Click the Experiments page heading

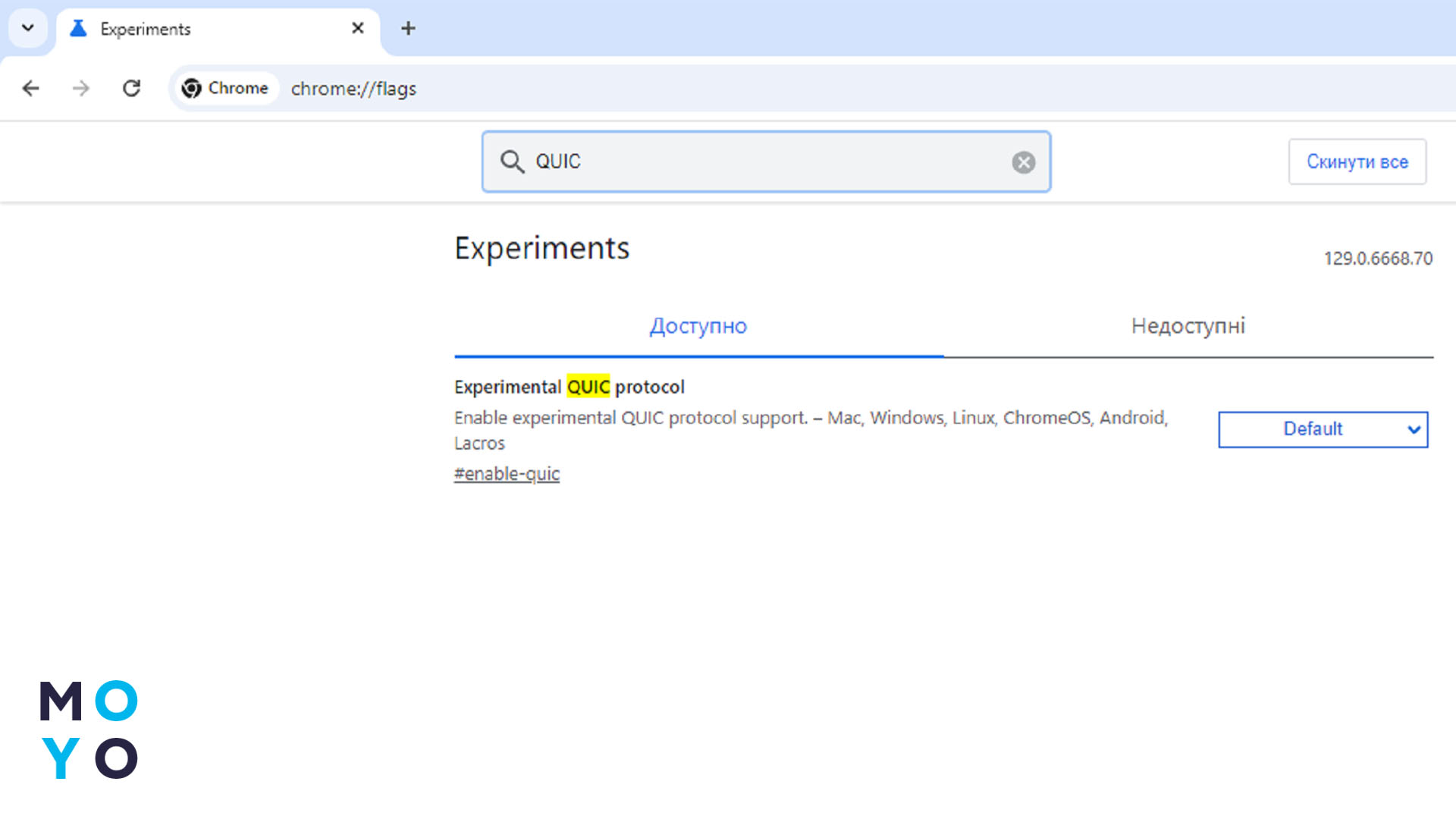[541, 248]
